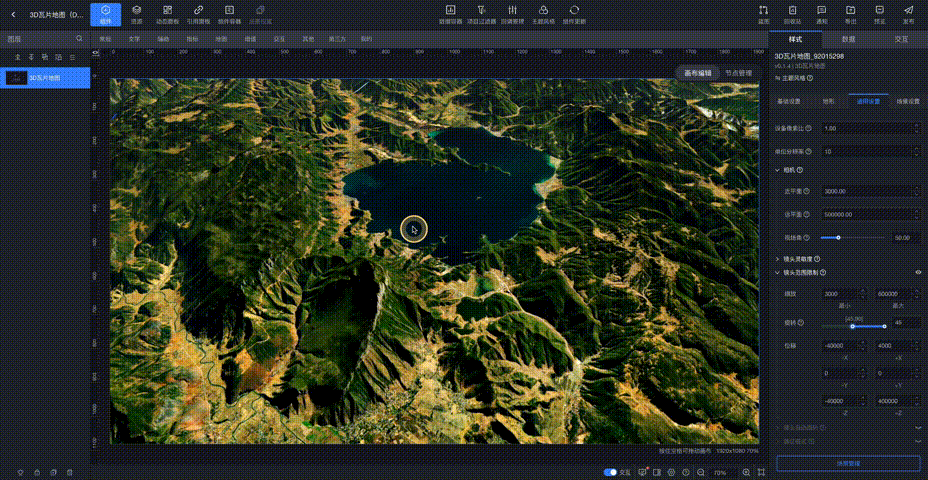
Task: Go back with the left arrow icon
Action: click(x=13, y=14)
